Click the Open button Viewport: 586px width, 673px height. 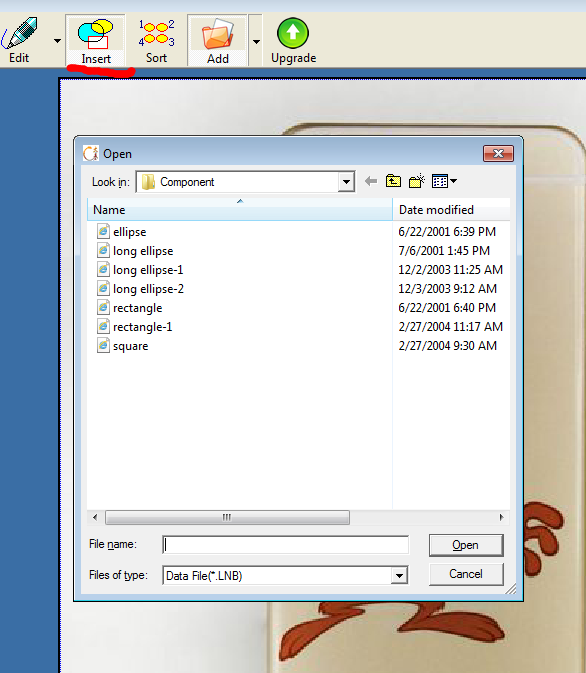(466, 545)
